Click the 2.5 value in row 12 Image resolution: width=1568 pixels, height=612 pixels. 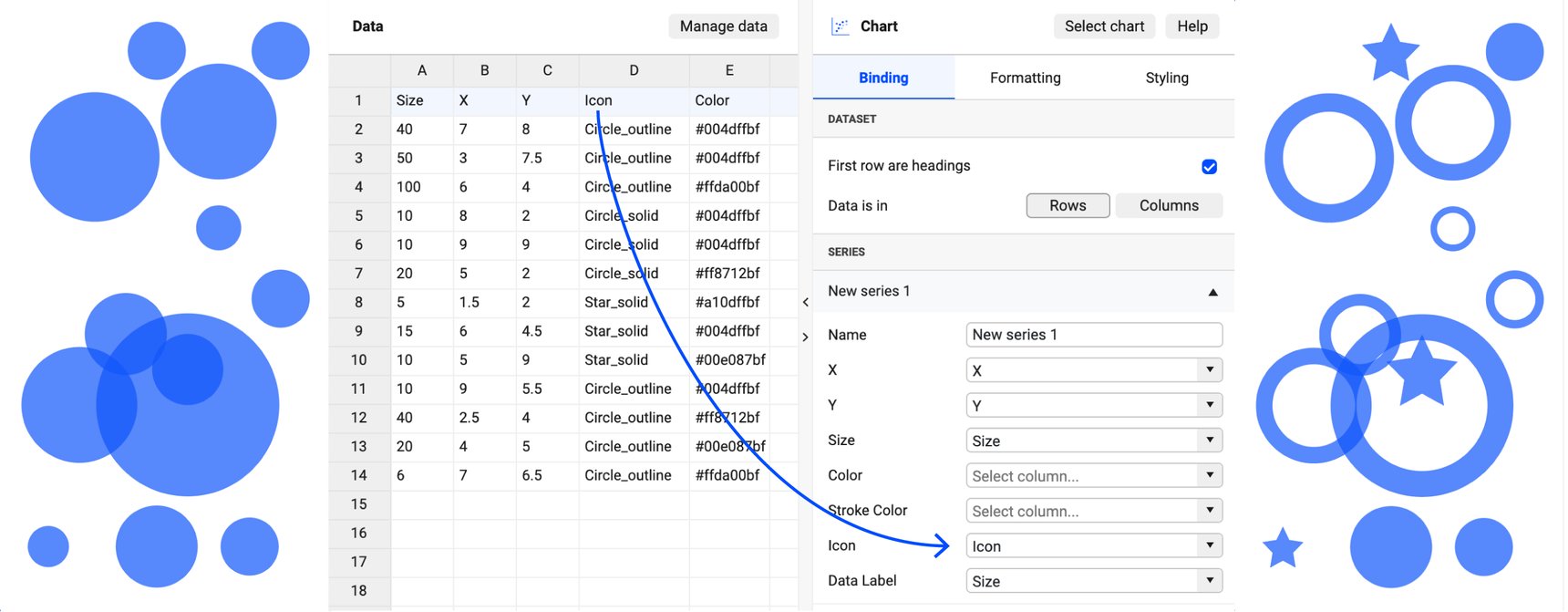point(484,418)
